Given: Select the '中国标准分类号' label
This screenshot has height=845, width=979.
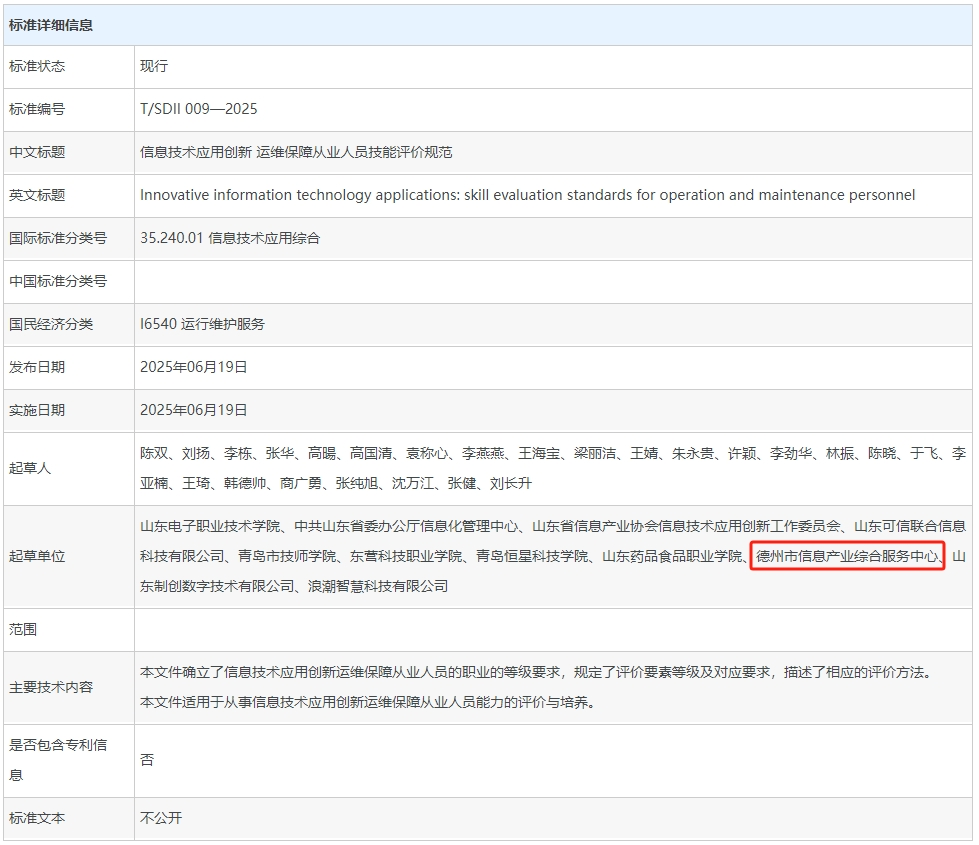Looking at the screenshot, I should click(57, 282).
